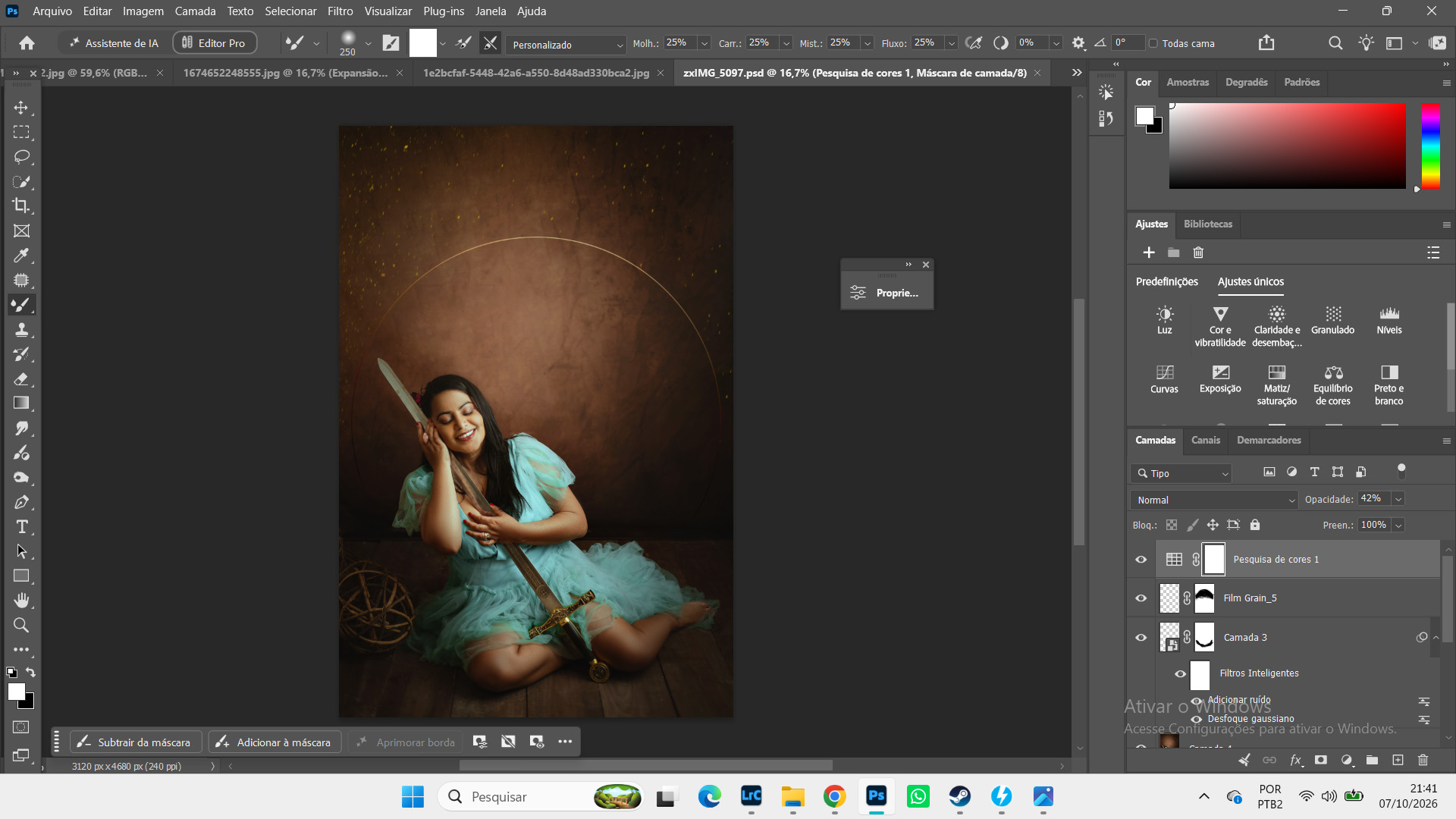
Task: Open the Normal blend mode dropdown
Action: coord(1215,500)
